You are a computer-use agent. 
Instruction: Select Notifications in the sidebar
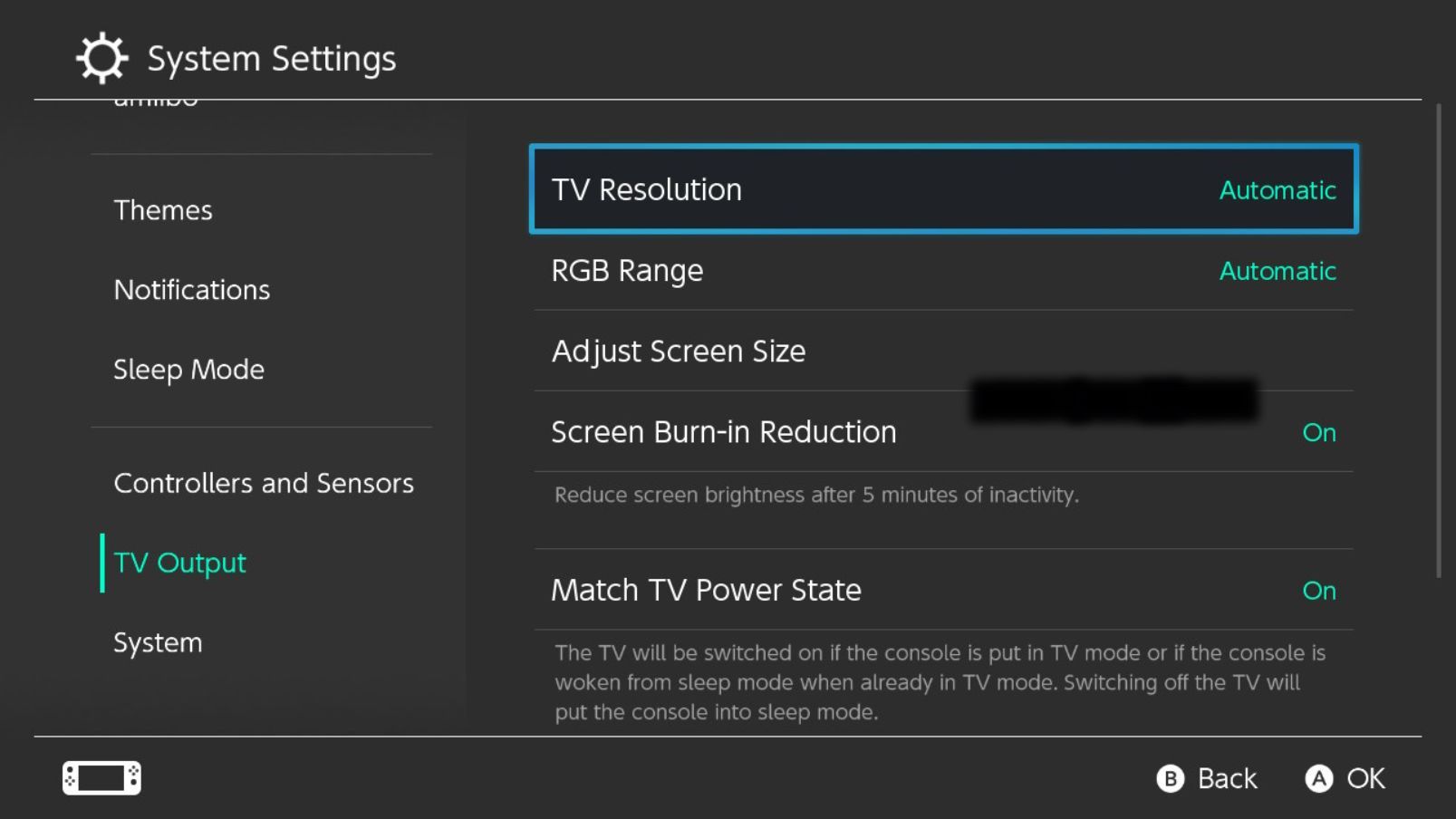click(192, 290)
